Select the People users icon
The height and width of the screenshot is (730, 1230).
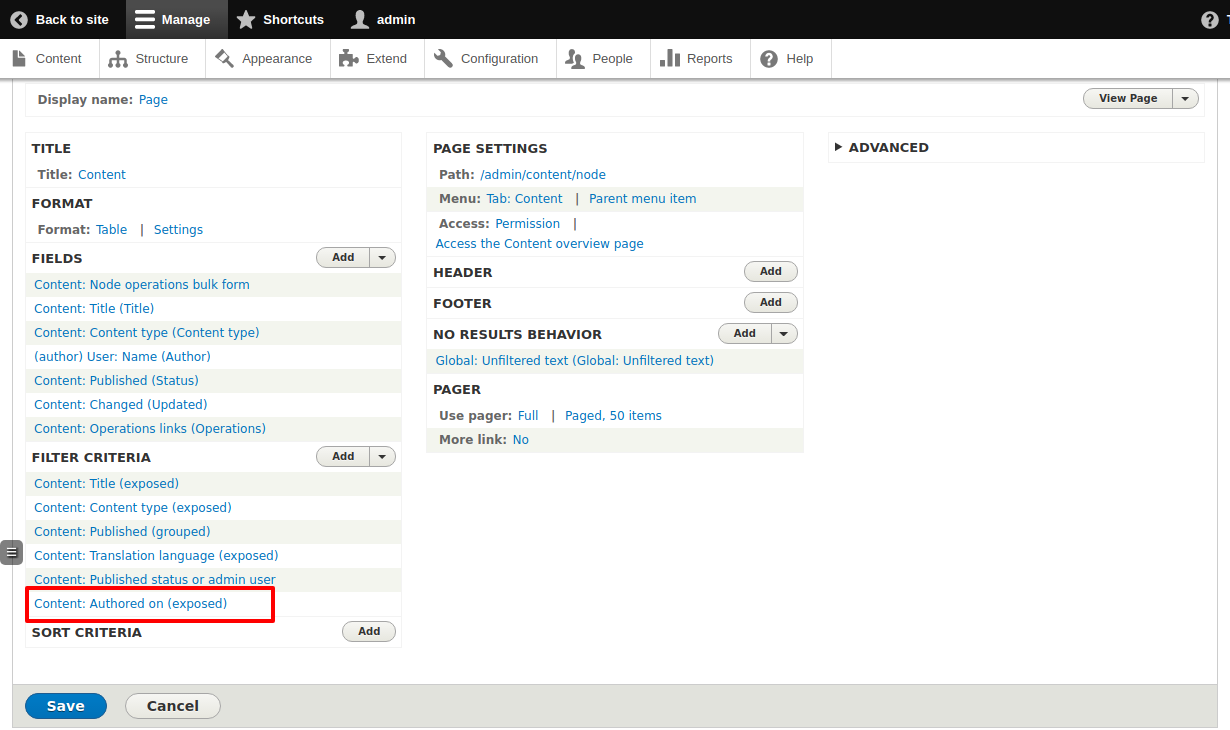pos(577,58)
